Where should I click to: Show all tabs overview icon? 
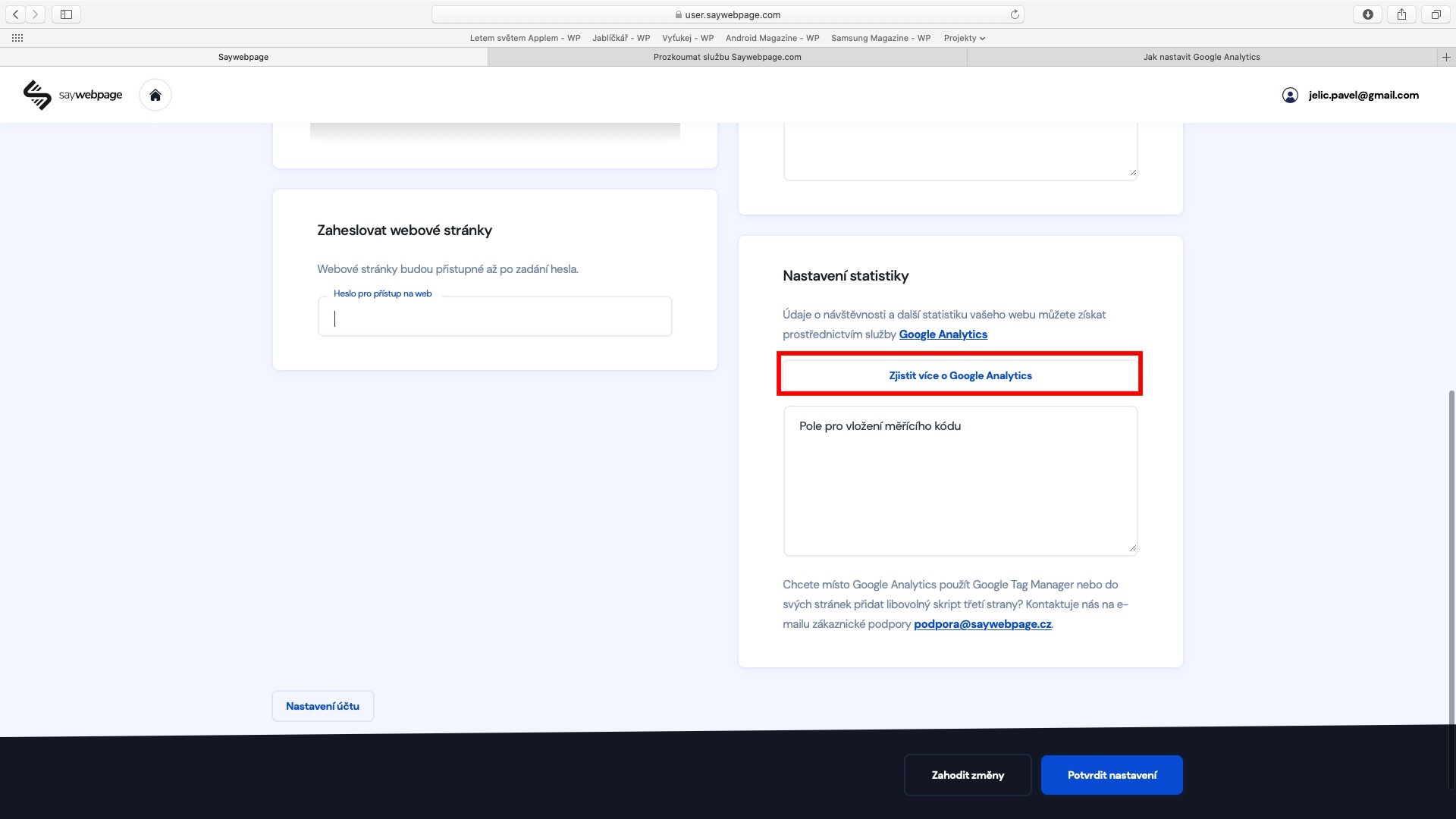(1436, 14)
